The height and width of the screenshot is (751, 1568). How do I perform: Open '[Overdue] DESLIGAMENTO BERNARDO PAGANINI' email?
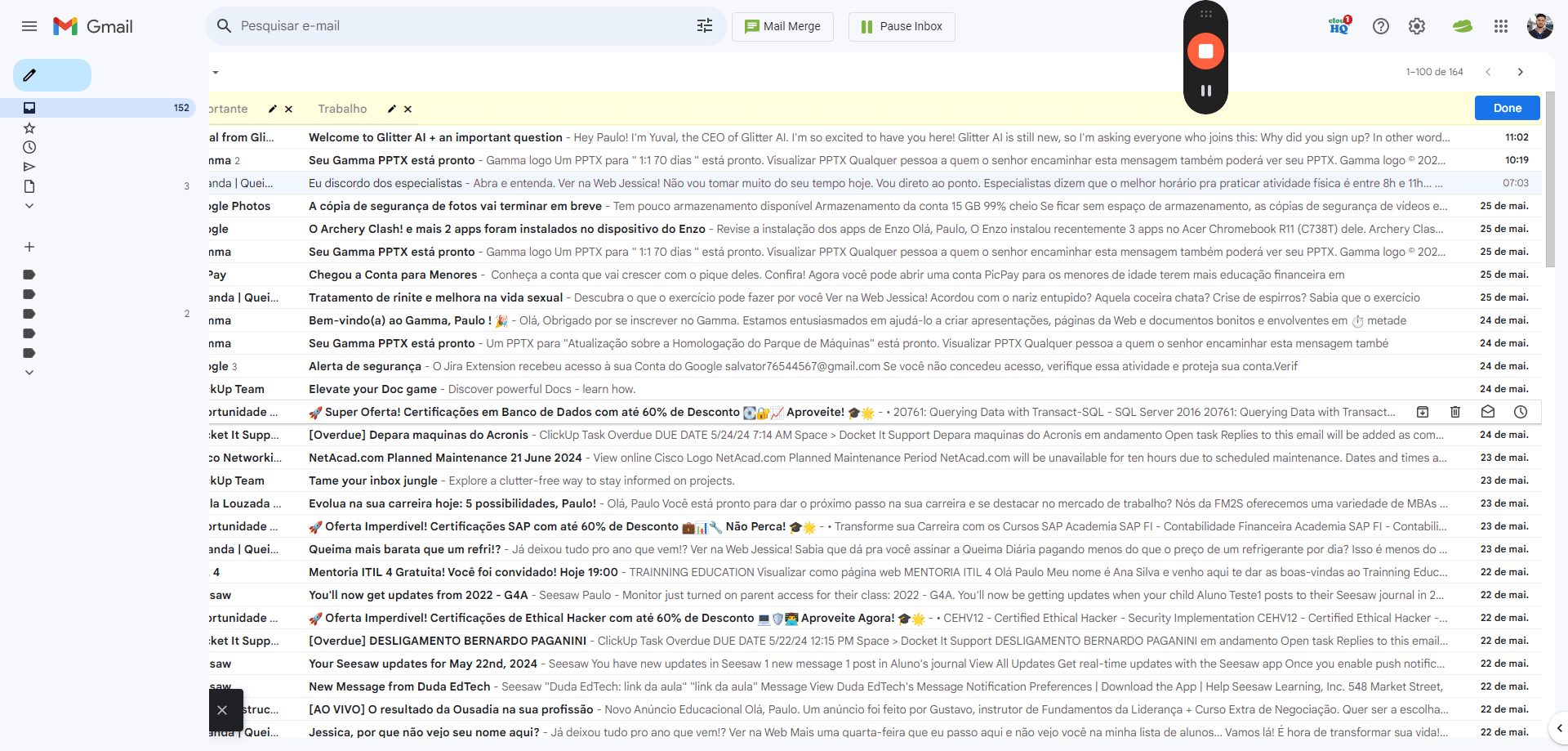click(875, 641)
